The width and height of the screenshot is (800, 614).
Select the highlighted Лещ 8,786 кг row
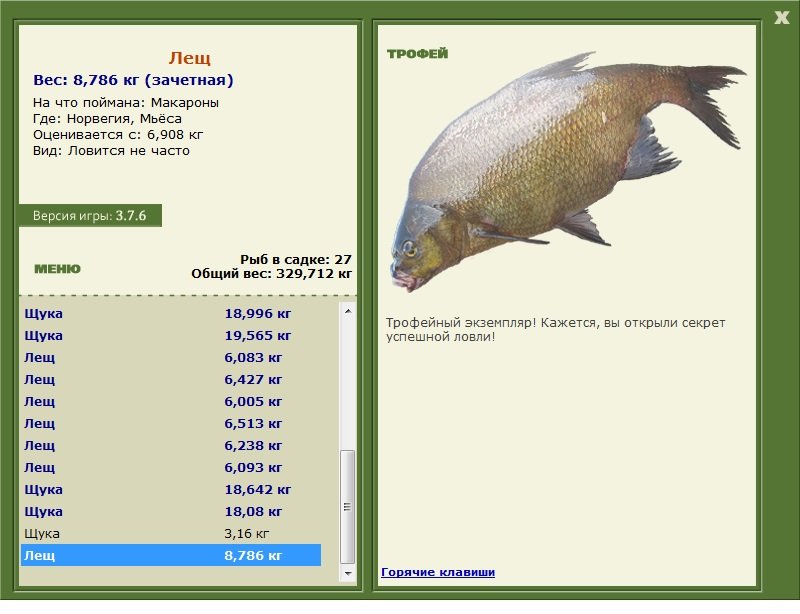click(171, 555)
